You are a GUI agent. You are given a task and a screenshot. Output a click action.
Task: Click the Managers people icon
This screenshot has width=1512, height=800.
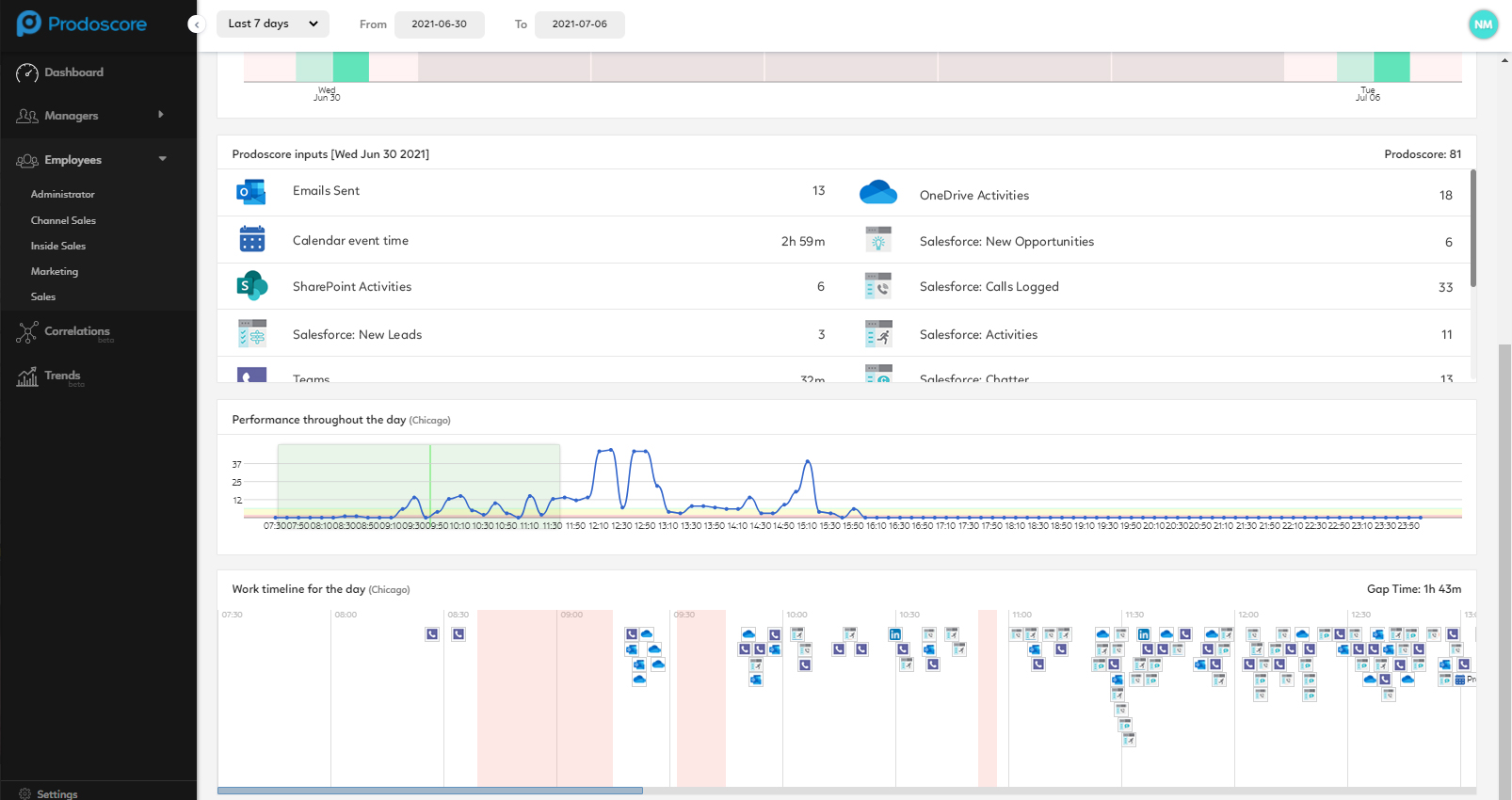27,116
